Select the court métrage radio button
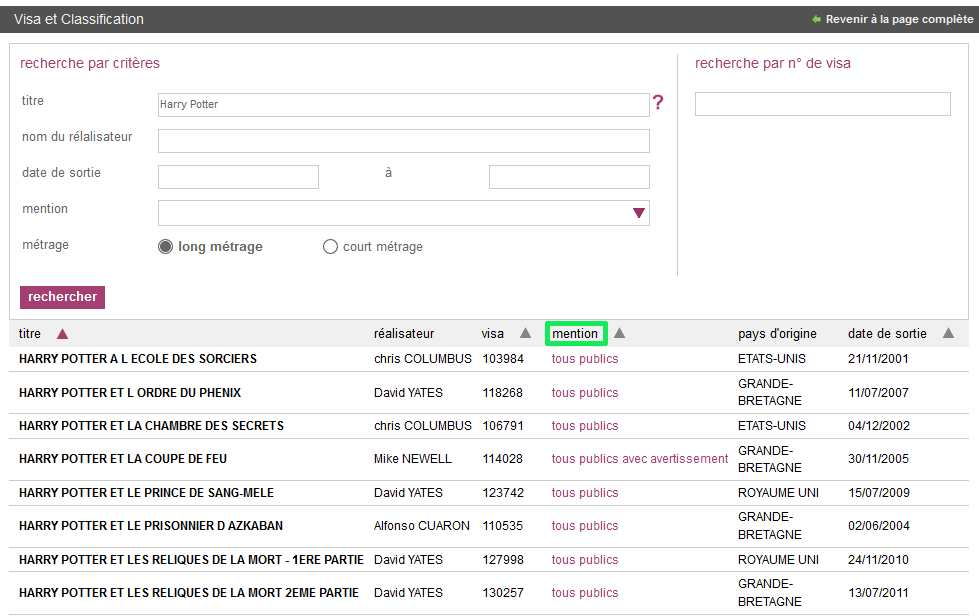The height and width of the screenshot is (616, 979). 330,247
